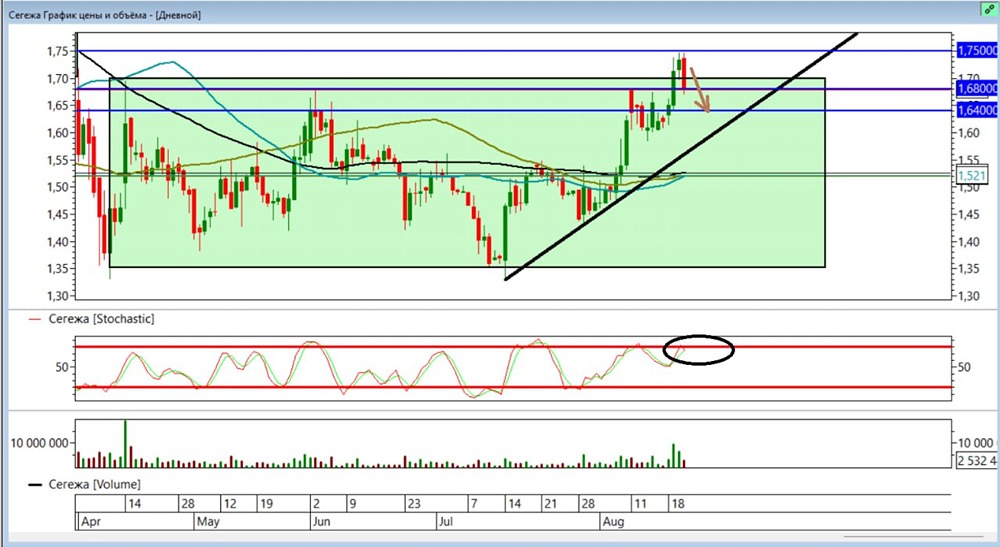Click the 'Jun' month label on timeline
Screen dimensions: 1000x547
(x=321, y=521)
